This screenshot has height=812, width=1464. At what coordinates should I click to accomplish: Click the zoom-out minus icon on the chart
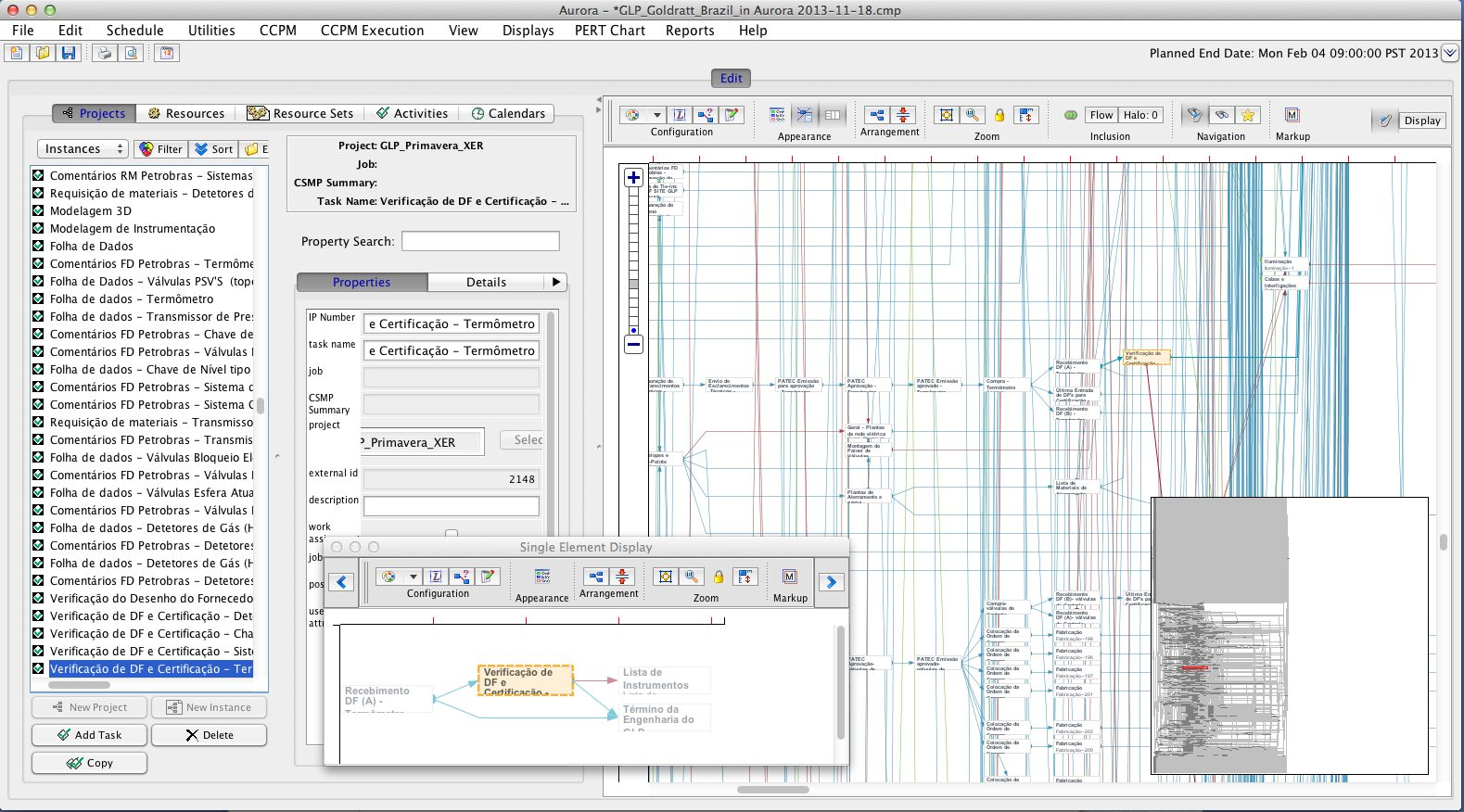[633, 345]
